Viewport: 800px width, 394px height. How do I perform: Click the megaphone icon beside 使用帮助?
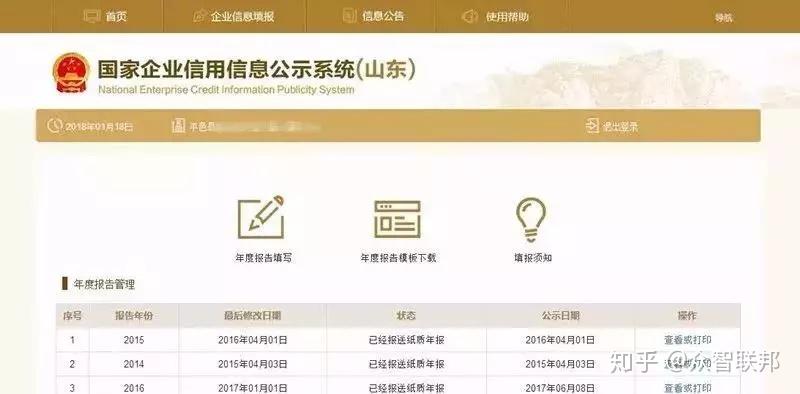(x=469, y=16)
